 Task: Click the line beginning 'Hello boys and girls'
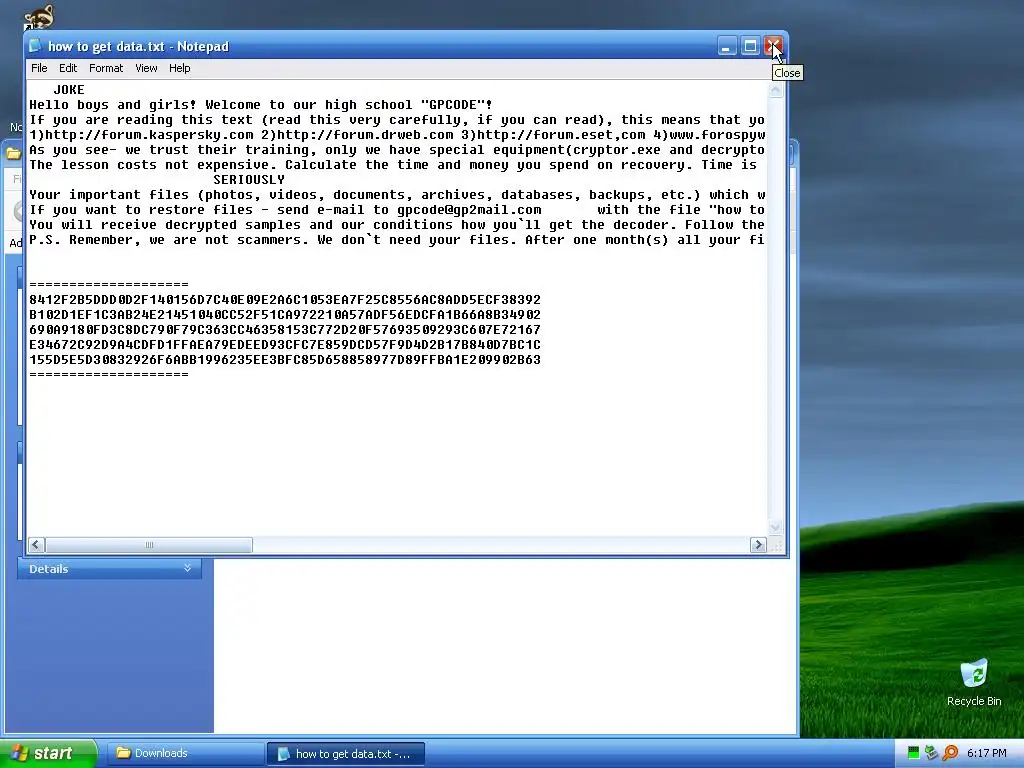coord(261,104)
